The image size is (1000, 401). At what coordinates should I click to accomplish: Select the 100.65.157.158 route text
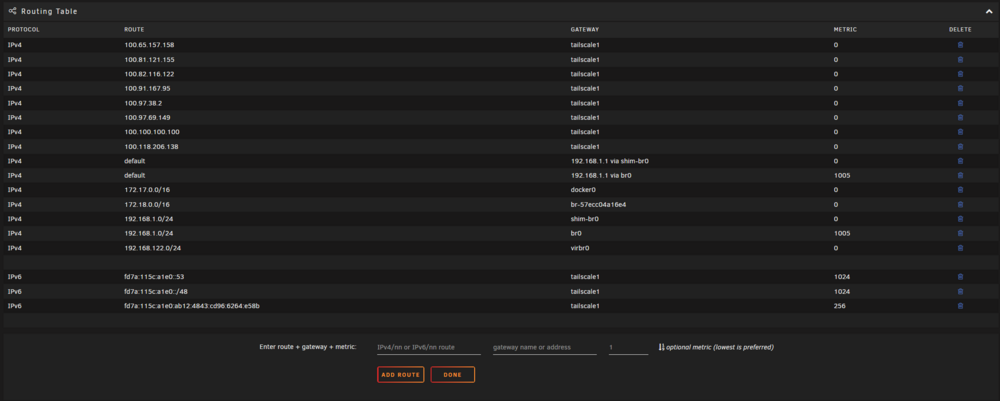(x=149, y=45)
